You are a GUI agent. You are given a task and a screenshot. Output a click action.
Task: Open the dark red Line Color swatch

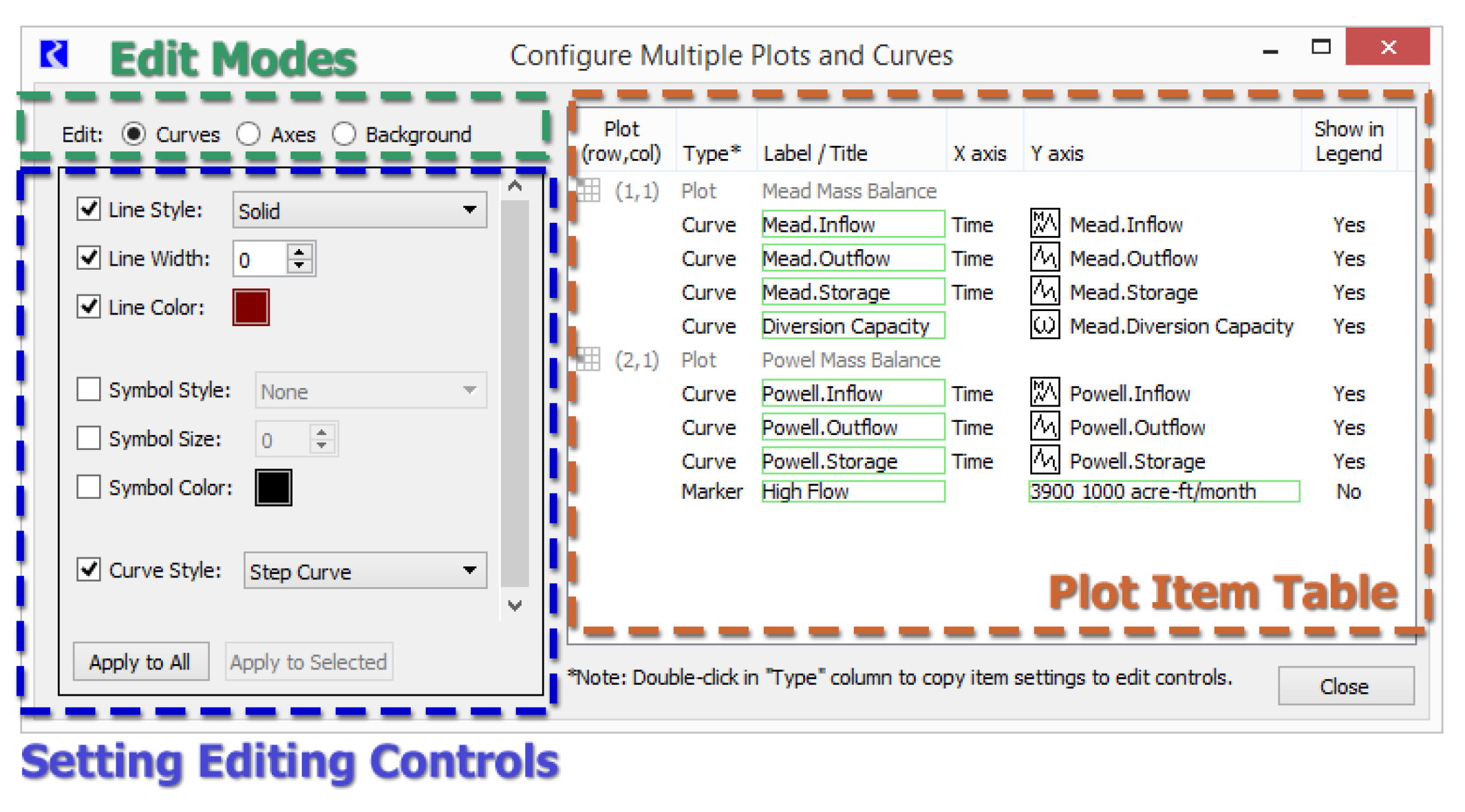(250, 307)
